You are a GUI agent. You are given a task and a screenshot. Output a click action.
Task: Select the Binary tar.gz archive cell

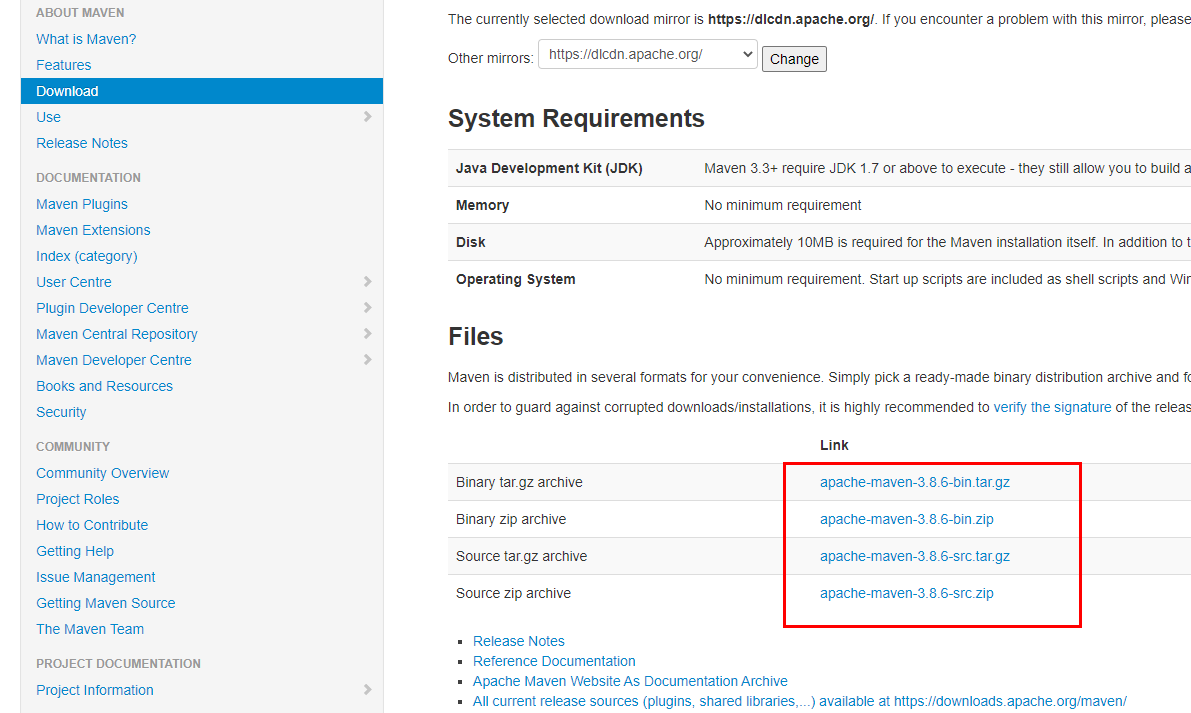click(x=519, y=483)
